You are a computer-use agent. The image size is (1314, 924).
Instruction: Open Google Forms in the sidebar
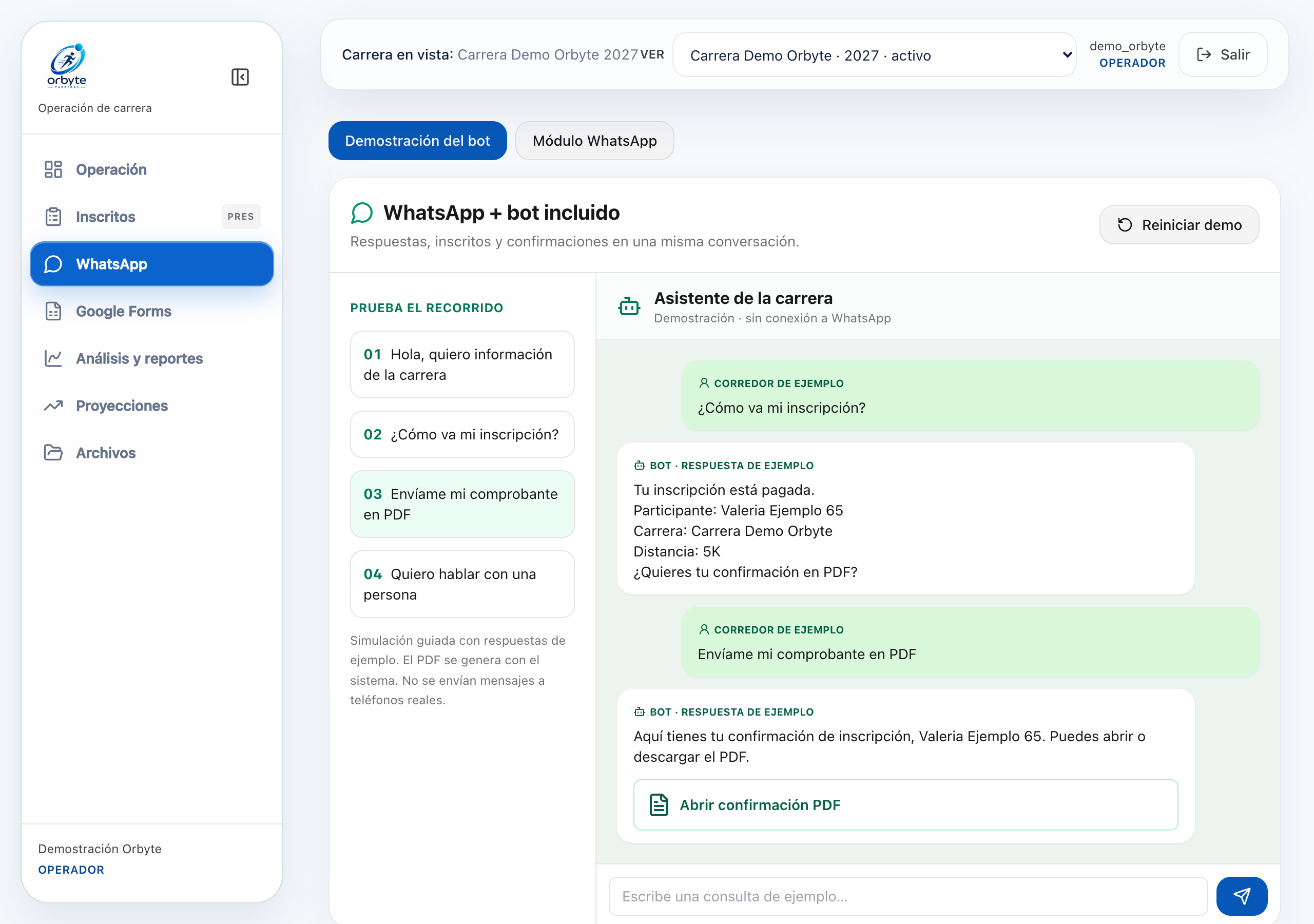coord(151,311)
